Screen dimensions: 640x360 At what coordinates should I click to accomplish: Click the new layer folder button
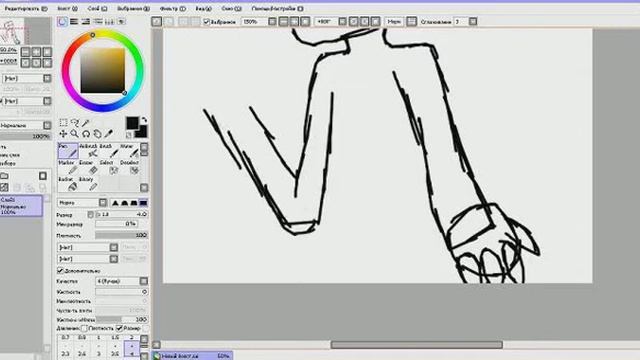pyautogui.click(x=4, y=176)
